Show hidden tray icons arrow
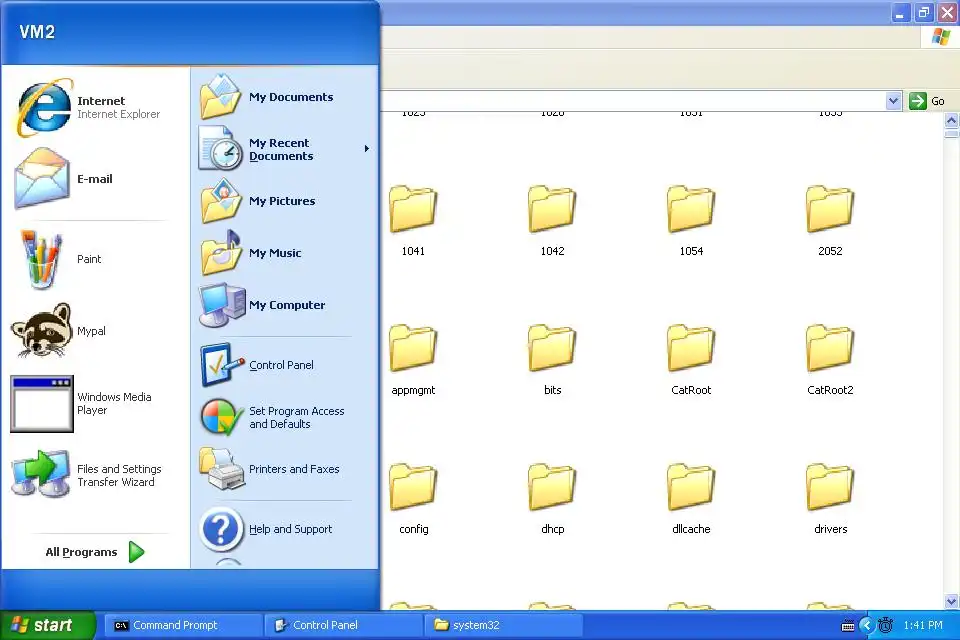Image resolution: width=960 pixels, height=640 pixels. (866, 625)
